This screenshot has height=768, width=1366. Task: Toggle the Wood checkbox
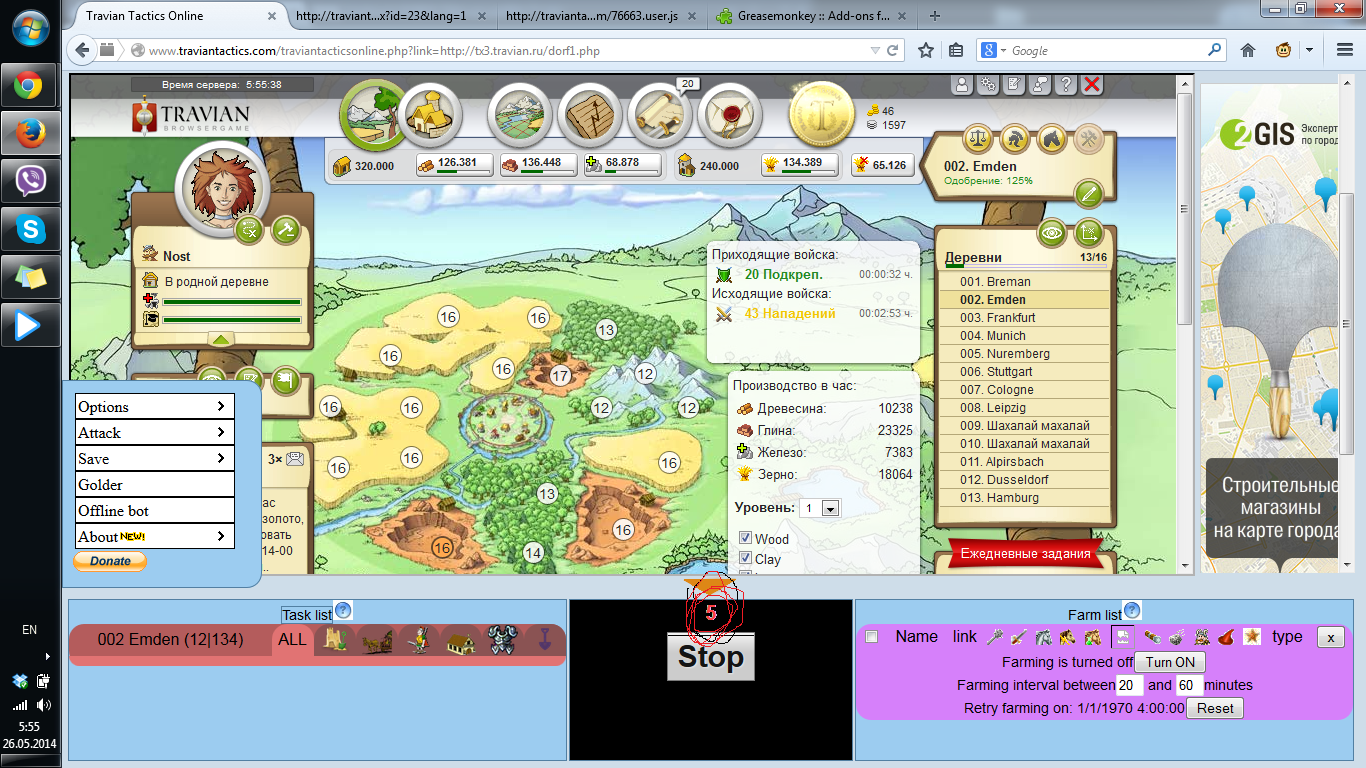[745, 539]
